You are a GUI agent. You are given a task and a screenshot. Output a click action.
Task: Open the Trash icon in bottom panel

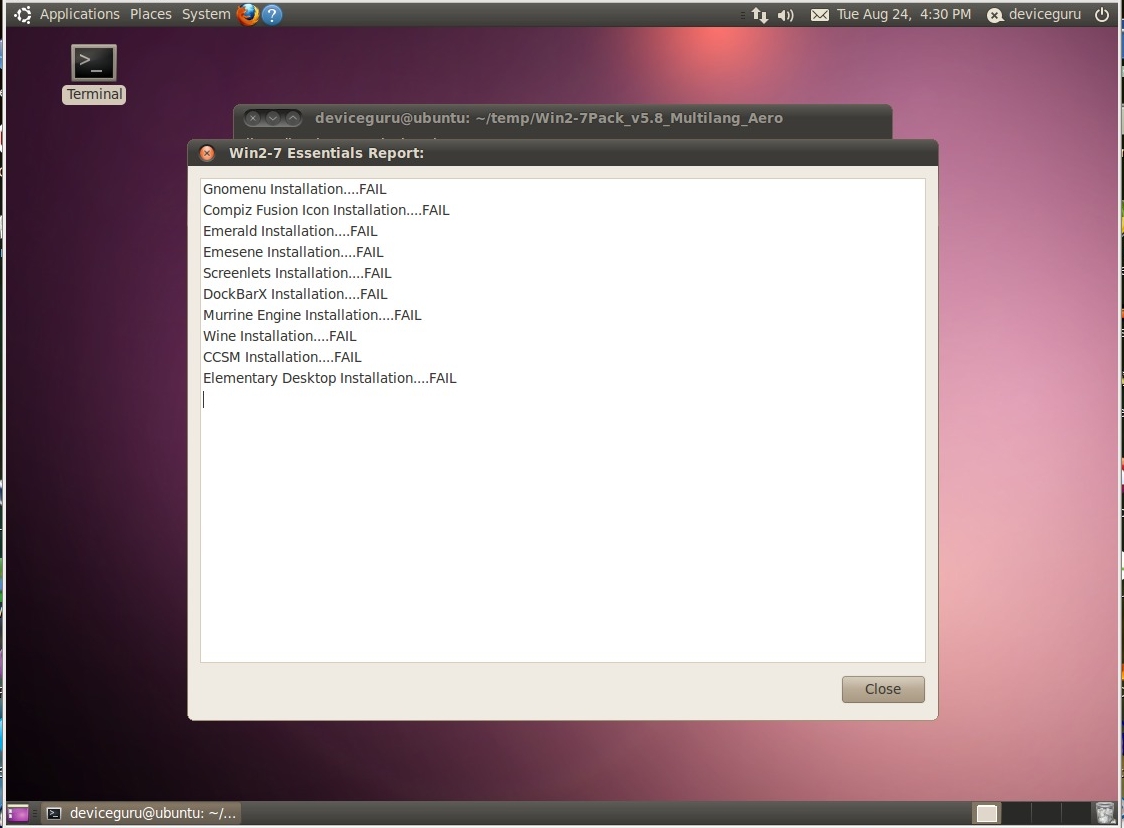point(1106,813)
